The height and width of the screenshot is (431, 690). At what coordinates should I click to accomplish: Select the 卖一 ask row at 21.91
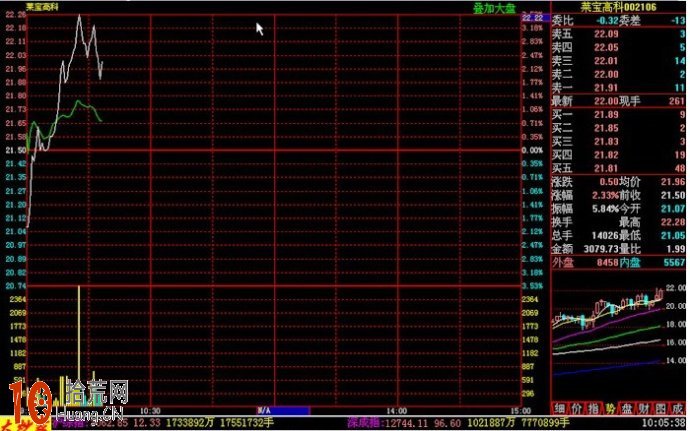pos(618,88)
